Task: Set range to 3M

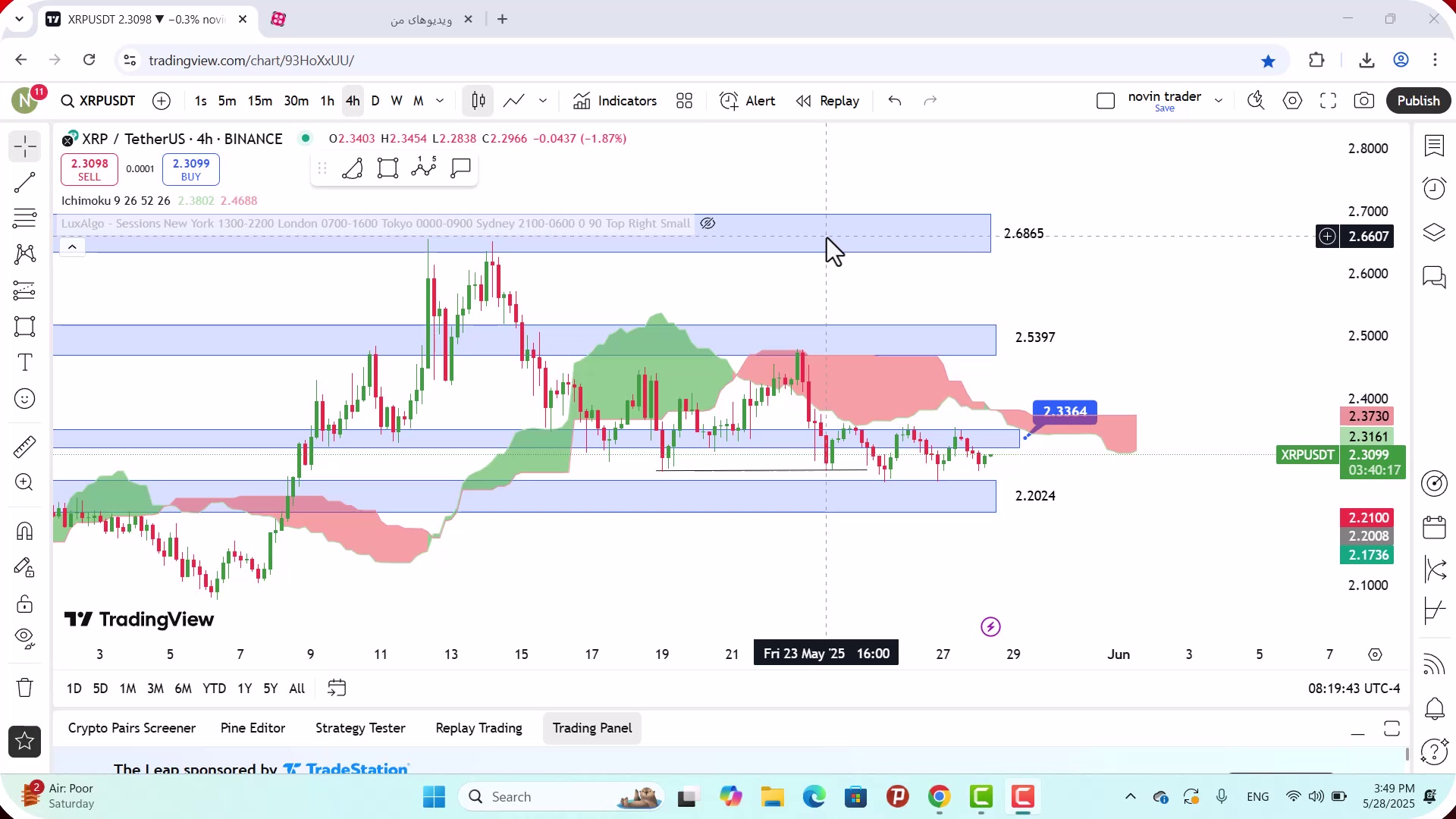Action: click(155, 689)
